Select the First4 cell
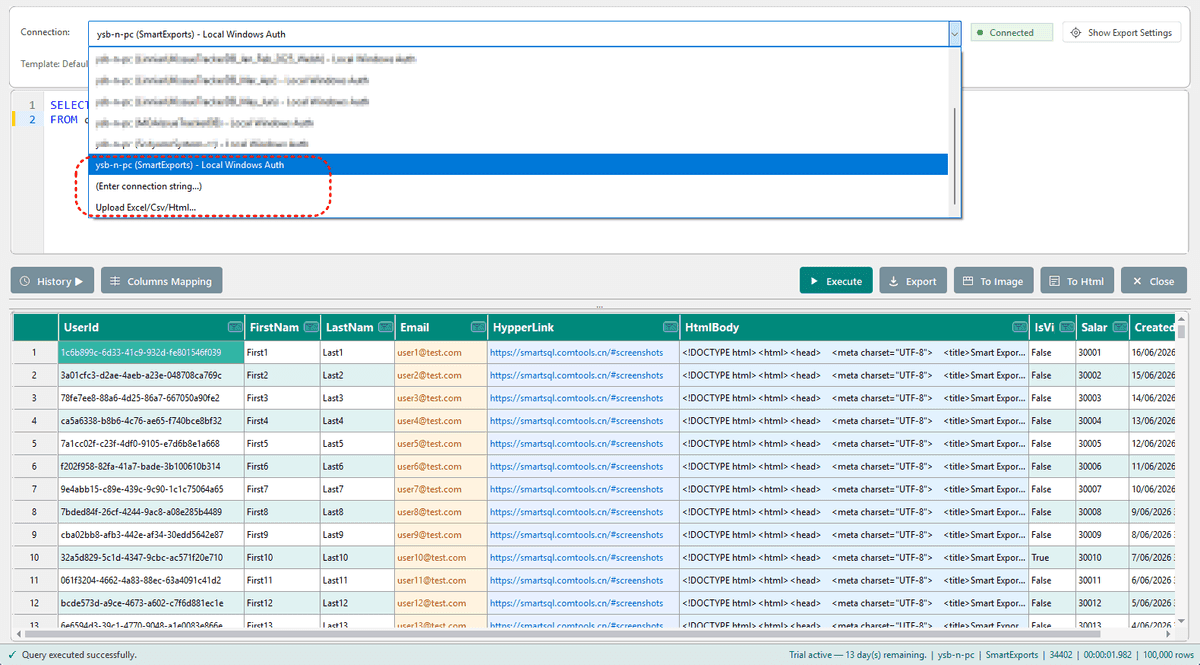This screenshot has width=1200, height=665. tap(282, 420)
